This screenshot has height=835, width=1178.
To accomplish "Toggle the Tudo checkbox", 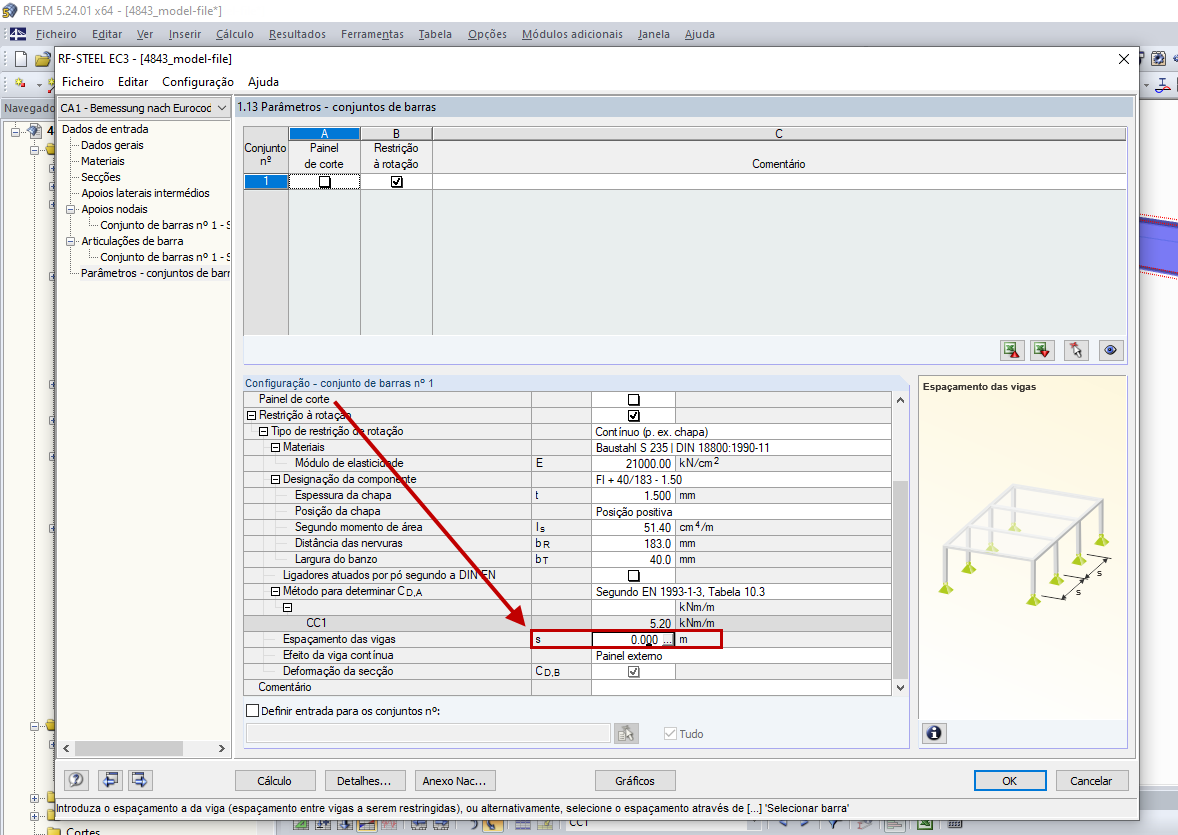I will point(670,734).
